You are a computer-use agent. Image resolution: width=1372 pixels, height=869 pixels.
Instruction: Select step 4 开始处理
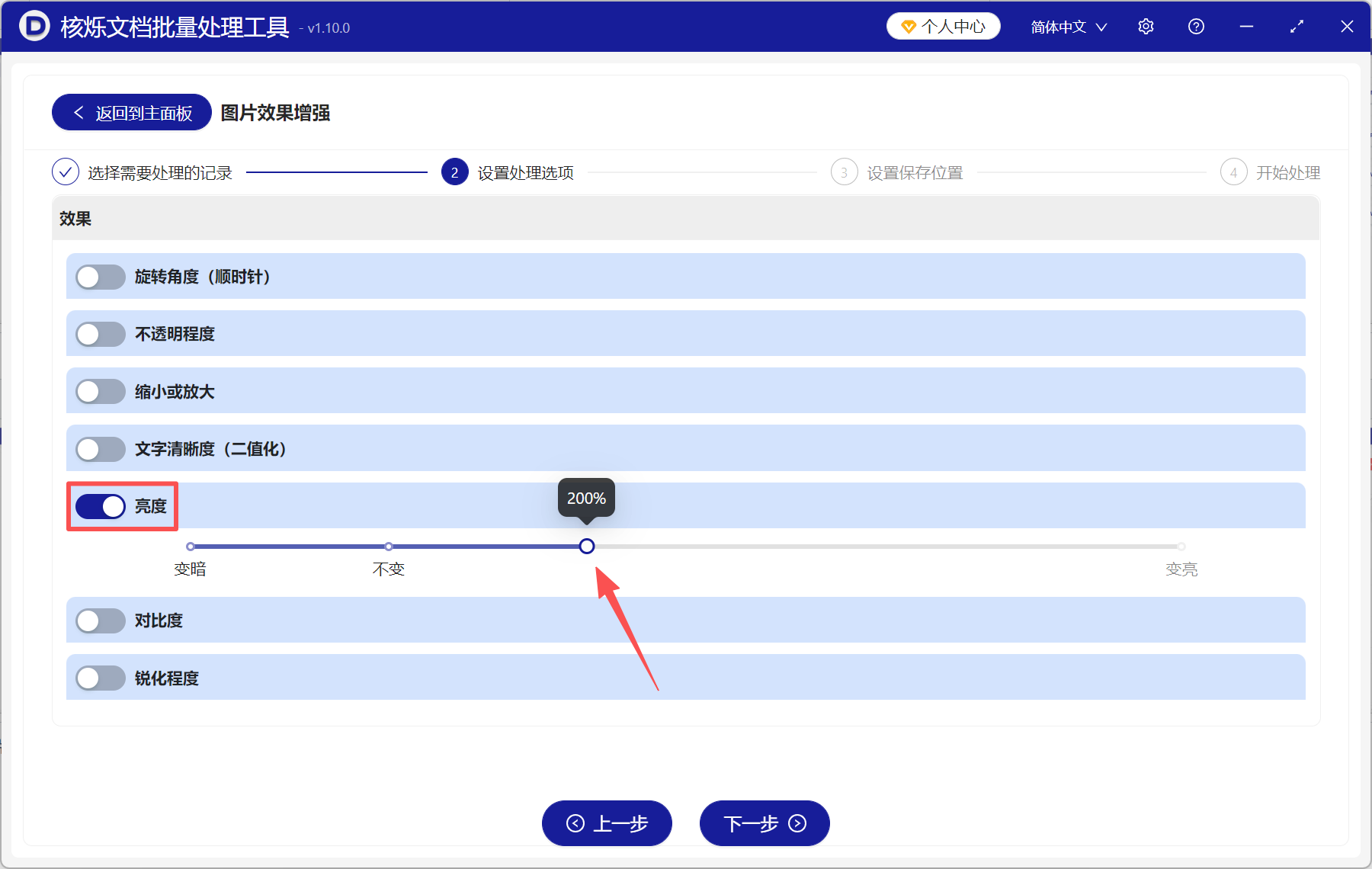1233,172
